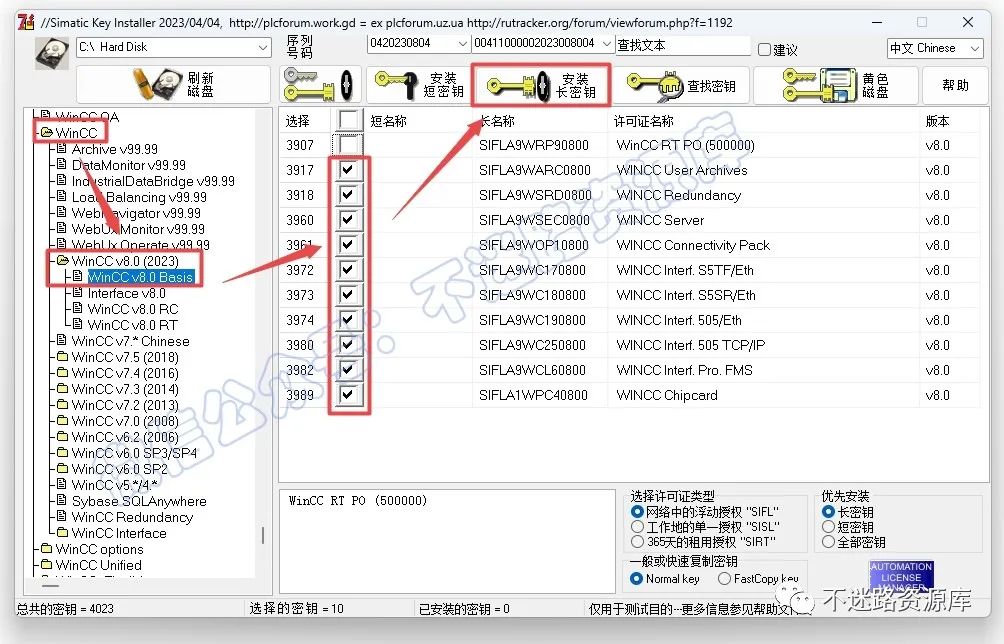Click the find key button
Screen dimensions: 1004x644
click(x=680, y=85)
